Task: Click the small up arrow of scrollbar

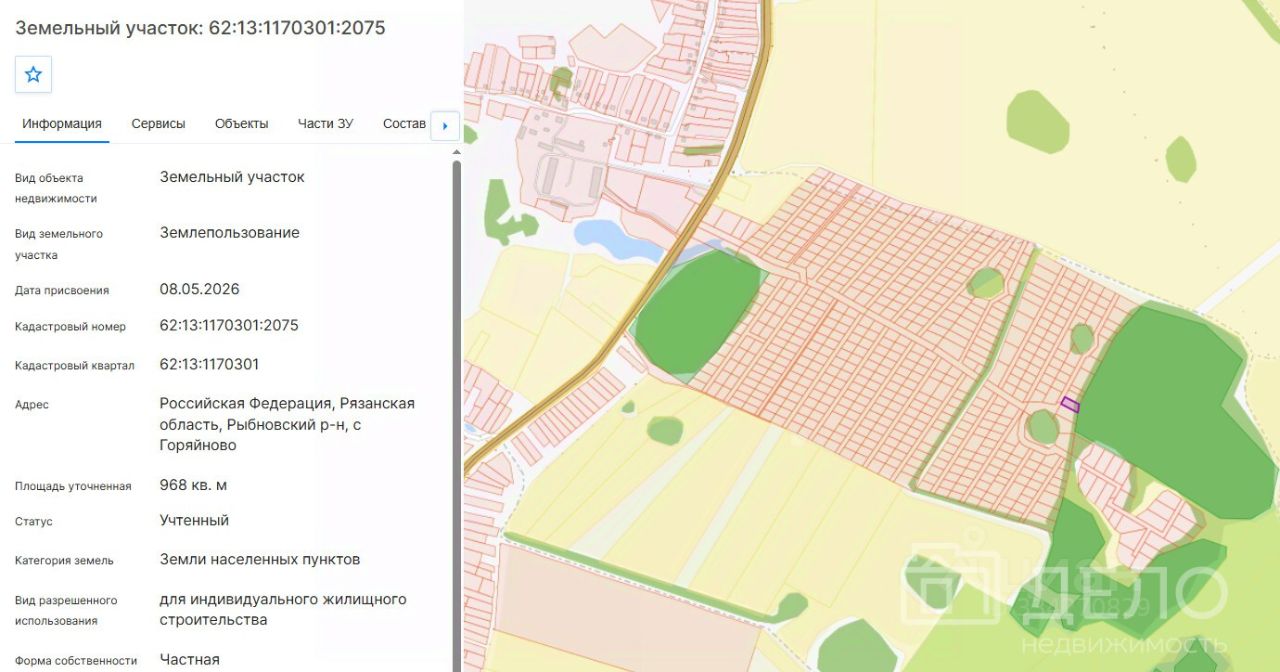Action: pyautogui.click(x=457, y=151)
